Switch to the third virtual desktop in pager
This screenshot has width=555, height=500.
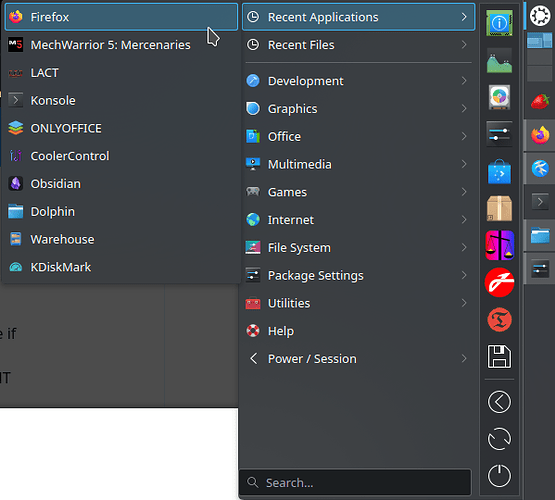point(539,74)
